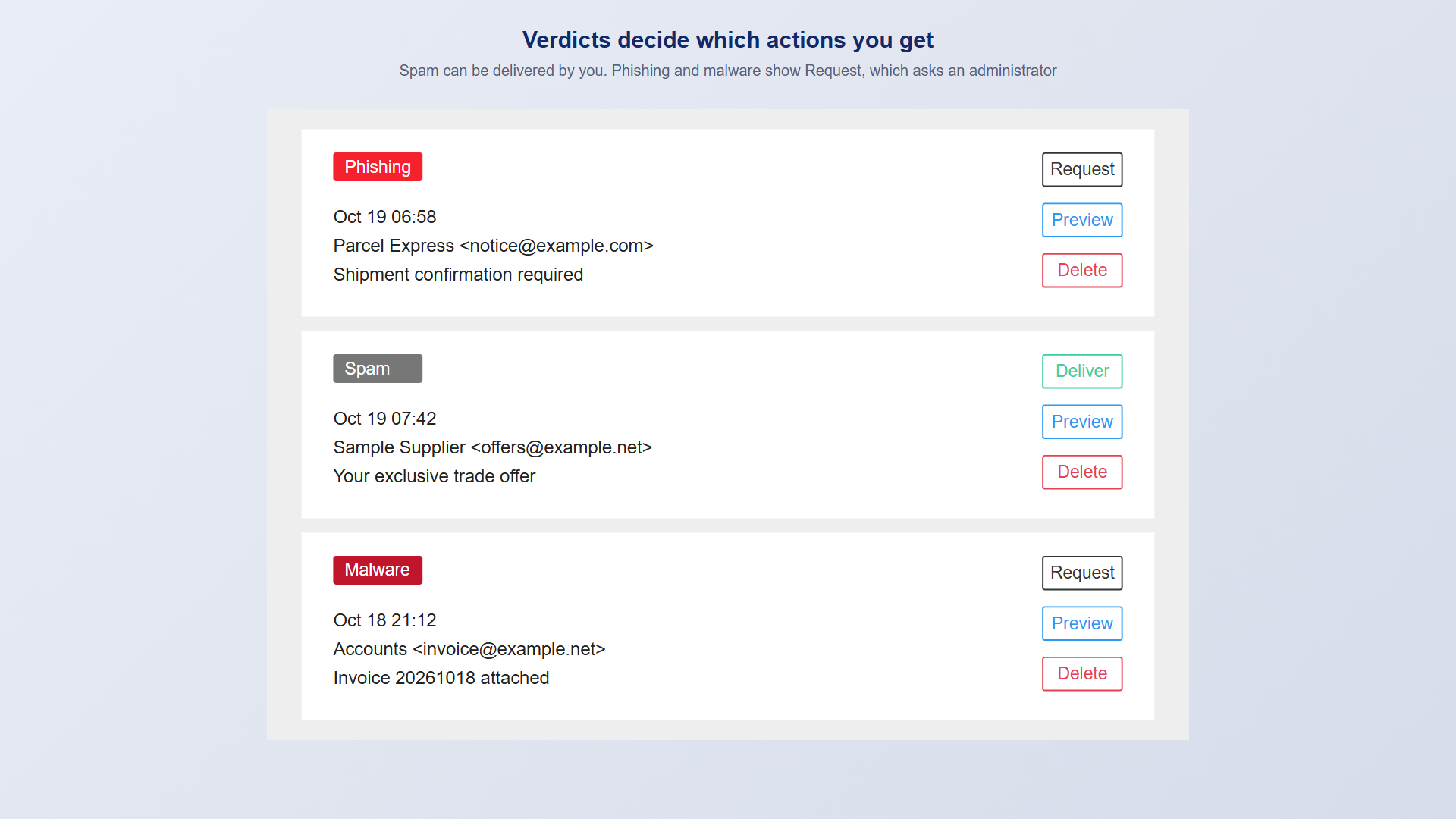
Task: Delete the Accounts invoice malware message
Action: [1082, 673]
